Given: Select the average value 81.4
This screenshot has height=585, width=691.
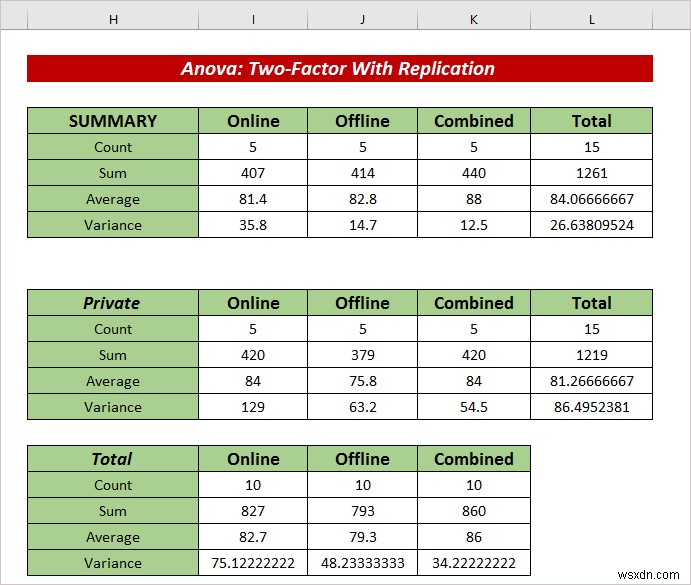Looking at the screenshot, I should pyautogui.click(x=253, y=199).
